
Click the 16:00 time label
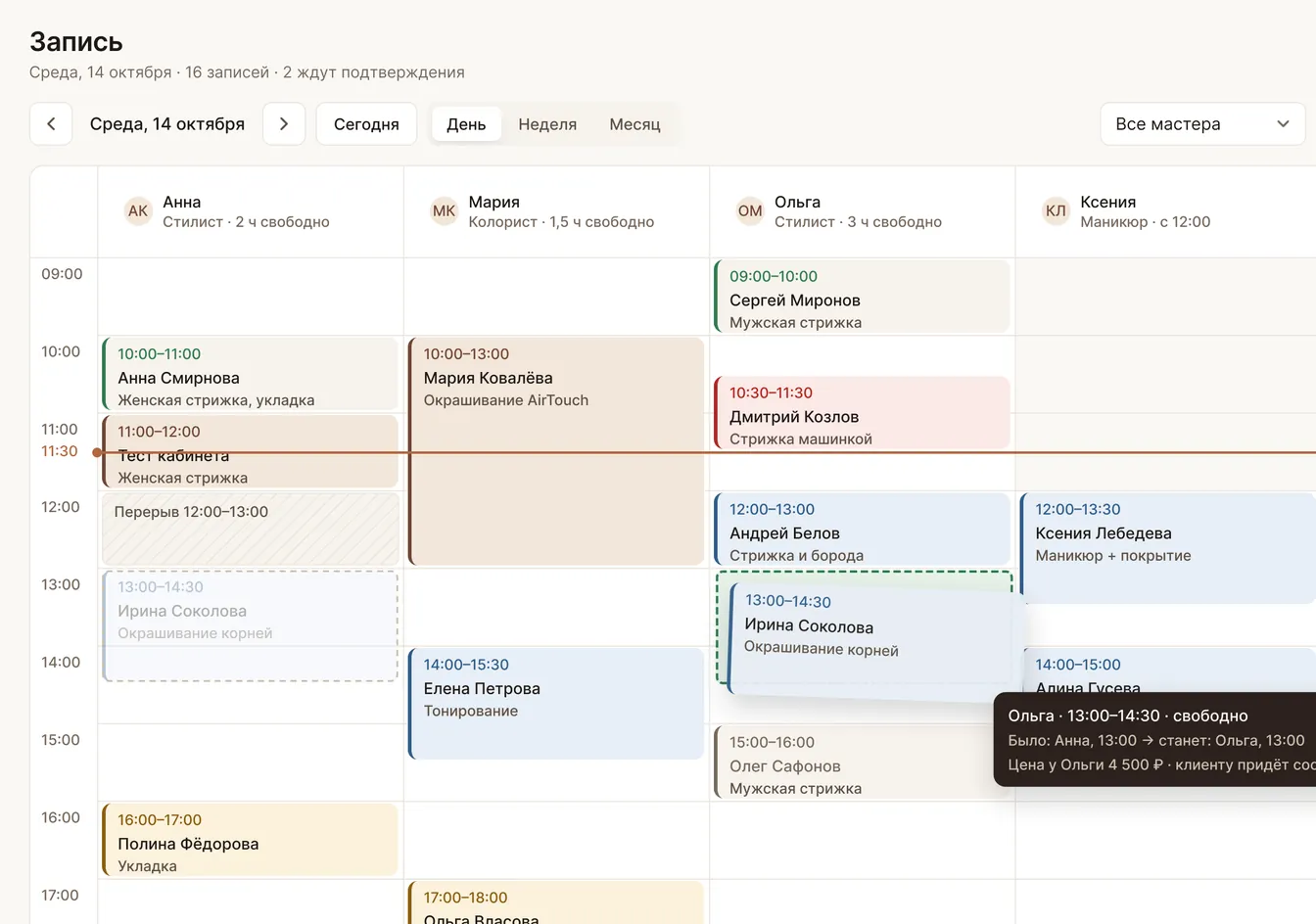point(61,817)
